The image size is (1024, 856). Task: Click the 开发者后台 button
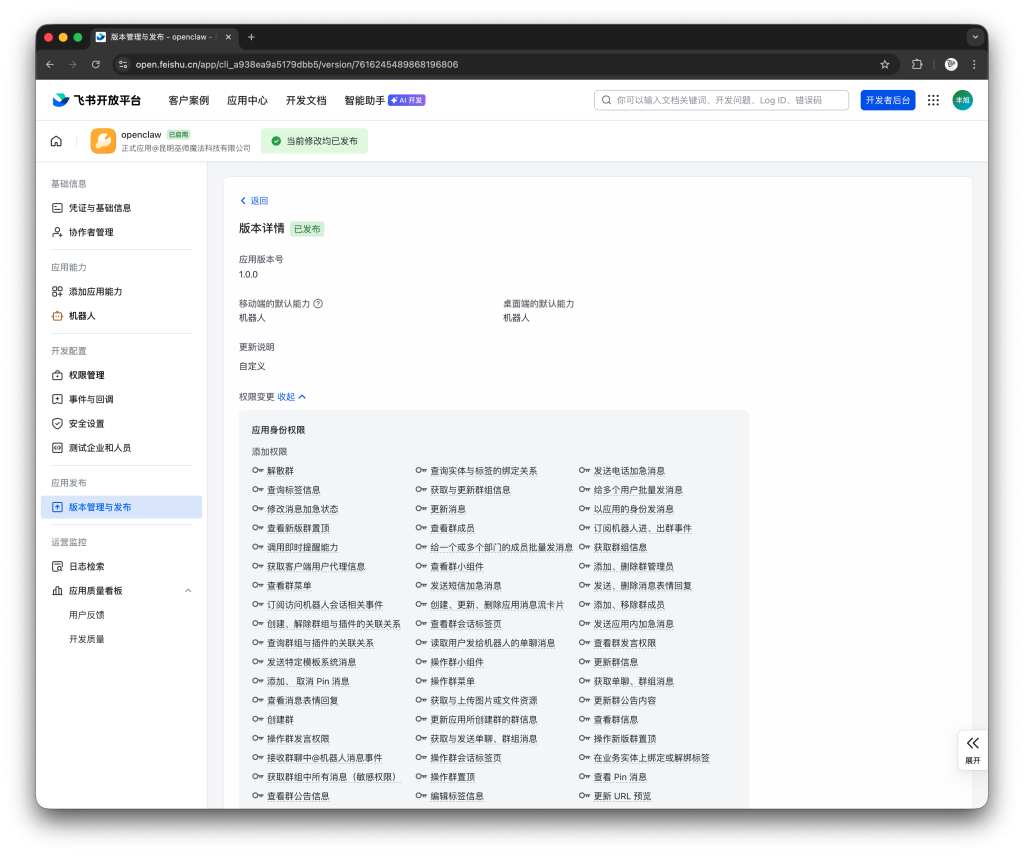pyautogui.click(x=886, y=100)
